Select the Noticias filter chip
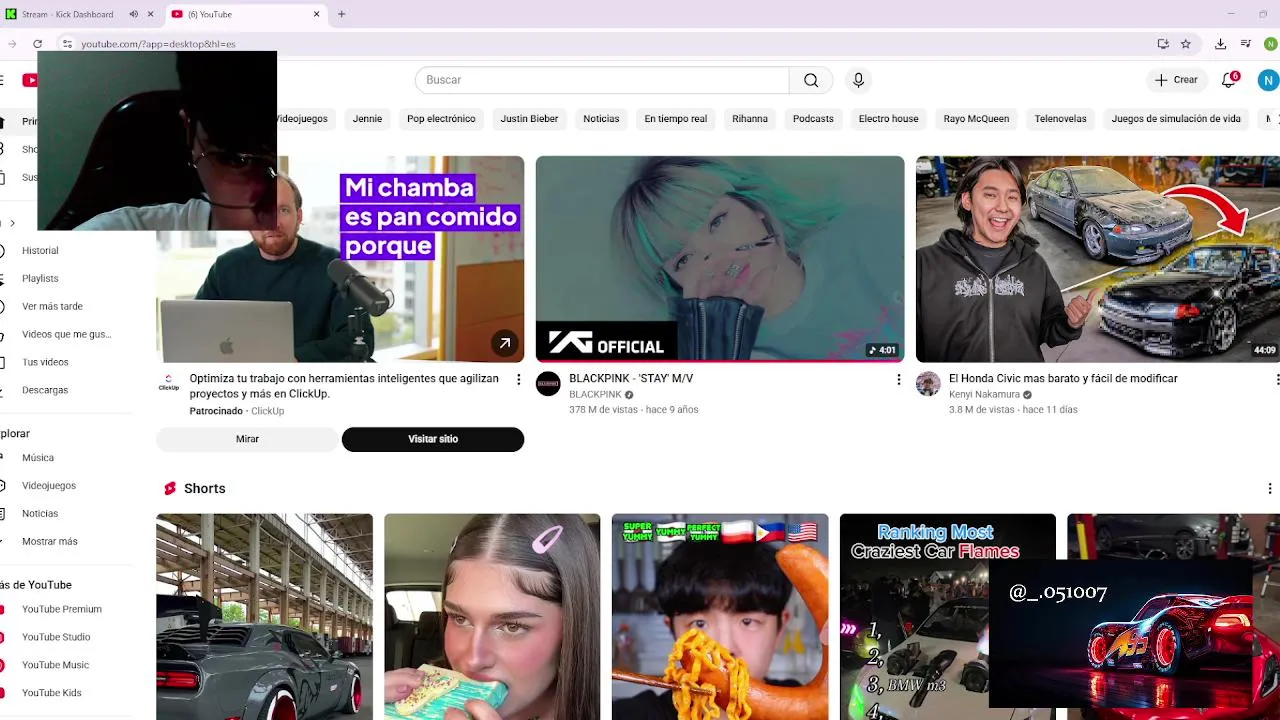This screenshot has height=720, width=1280. pyautogui.click(x=601, y=119)
